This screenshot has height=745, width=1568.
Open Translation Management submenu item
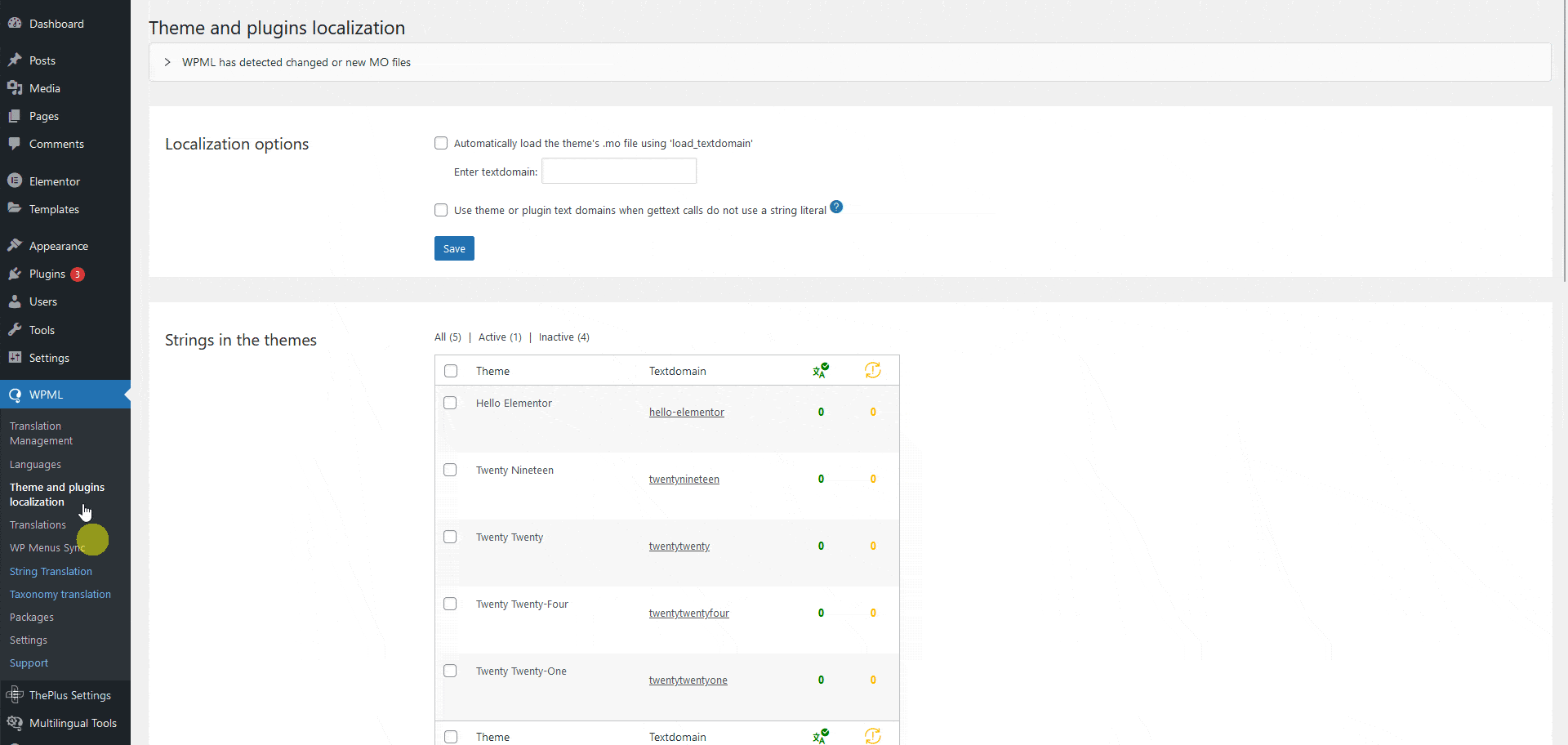(x=42, y=433)
